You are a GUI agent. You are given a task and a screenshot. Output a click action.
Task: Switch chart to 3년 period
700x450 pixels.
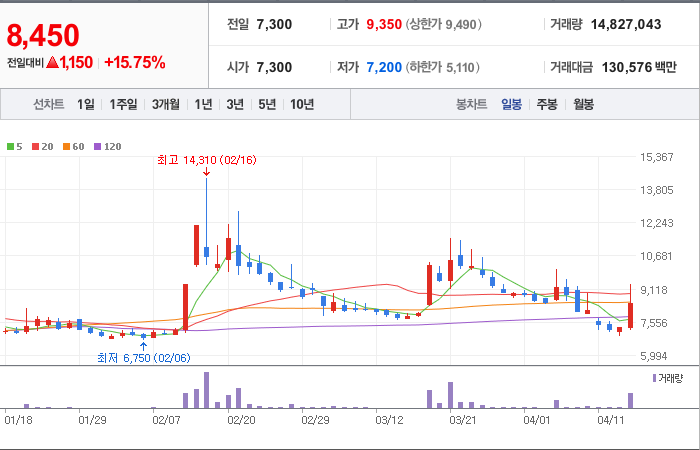[235, 104]
